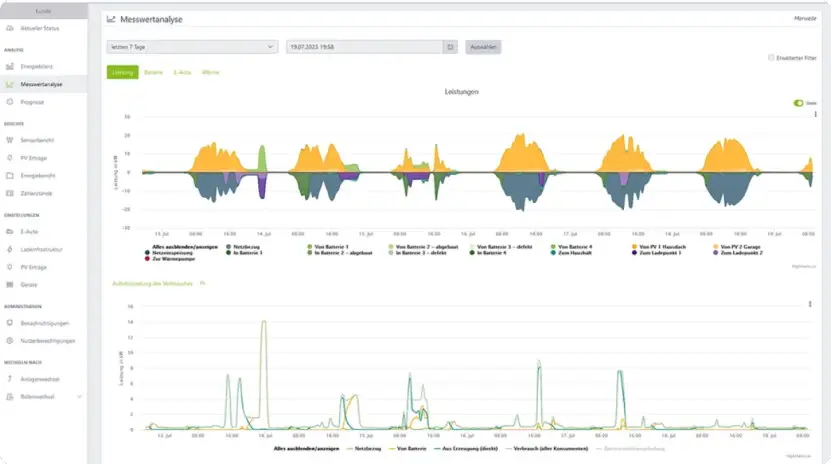831x464 pixels.
Task: Switch to the Batterie tab
Action: (153, 72)
